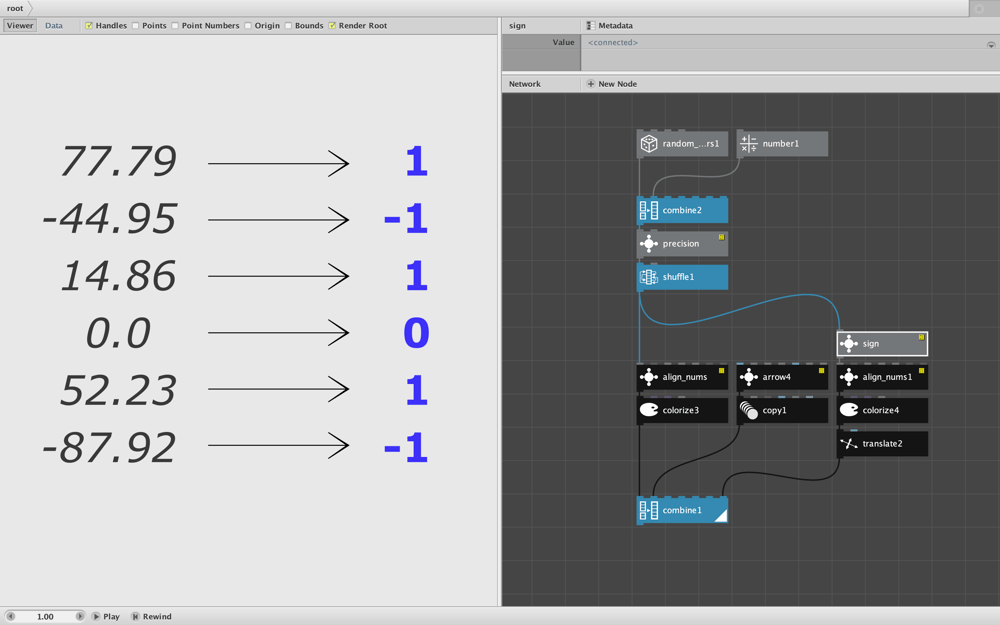
Task: Switch to the Data tab
Action: (x=54, y=26)
